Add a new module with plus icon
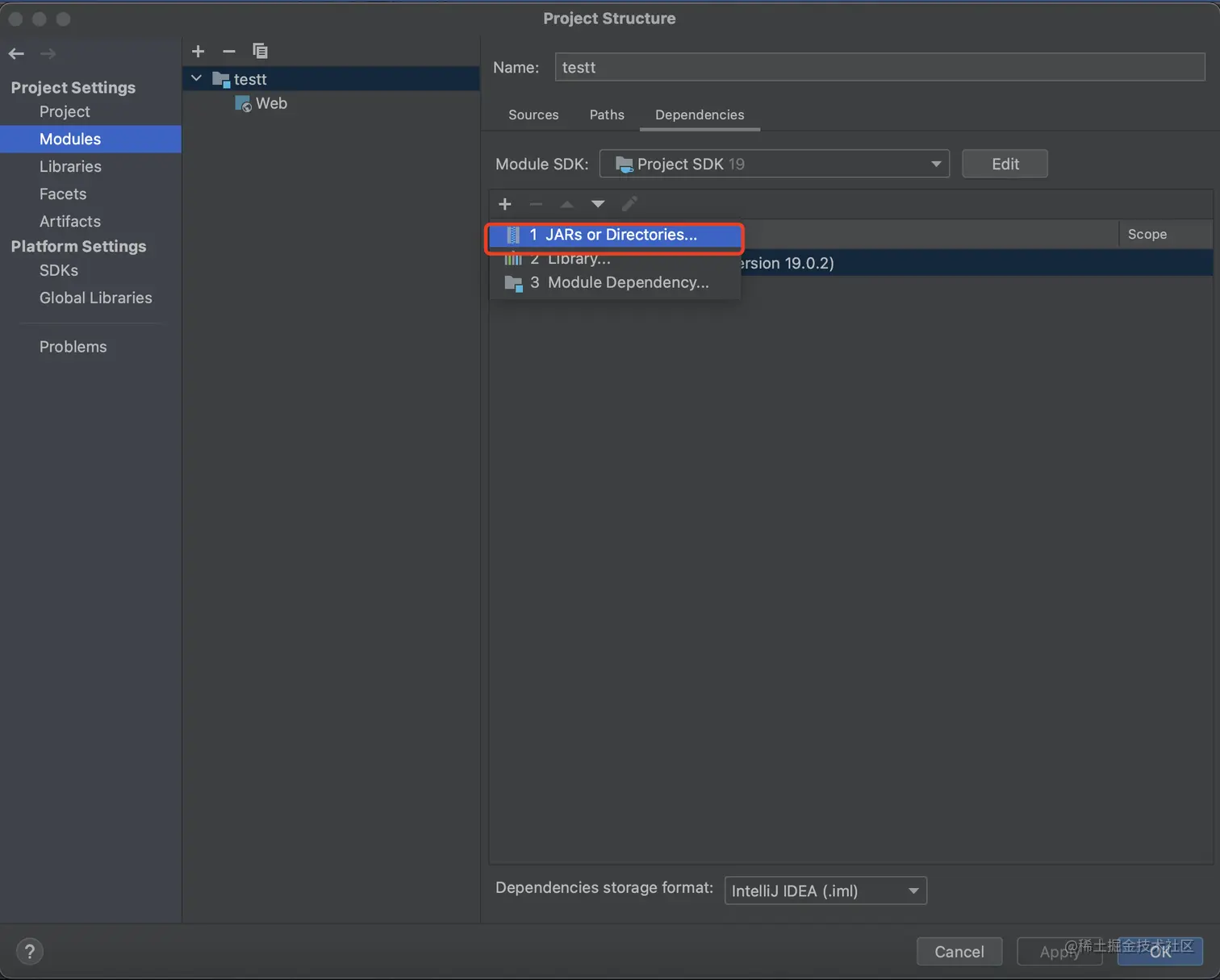The image size is (1220, 980). click(198, 51)
